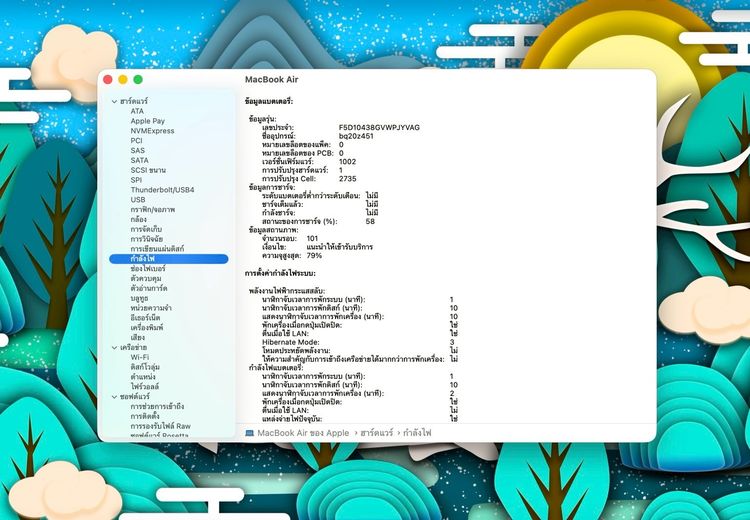Open การเขียนแผ่นดิสก์ in the sidebar
750x520 pixels.
pos(157,249)
